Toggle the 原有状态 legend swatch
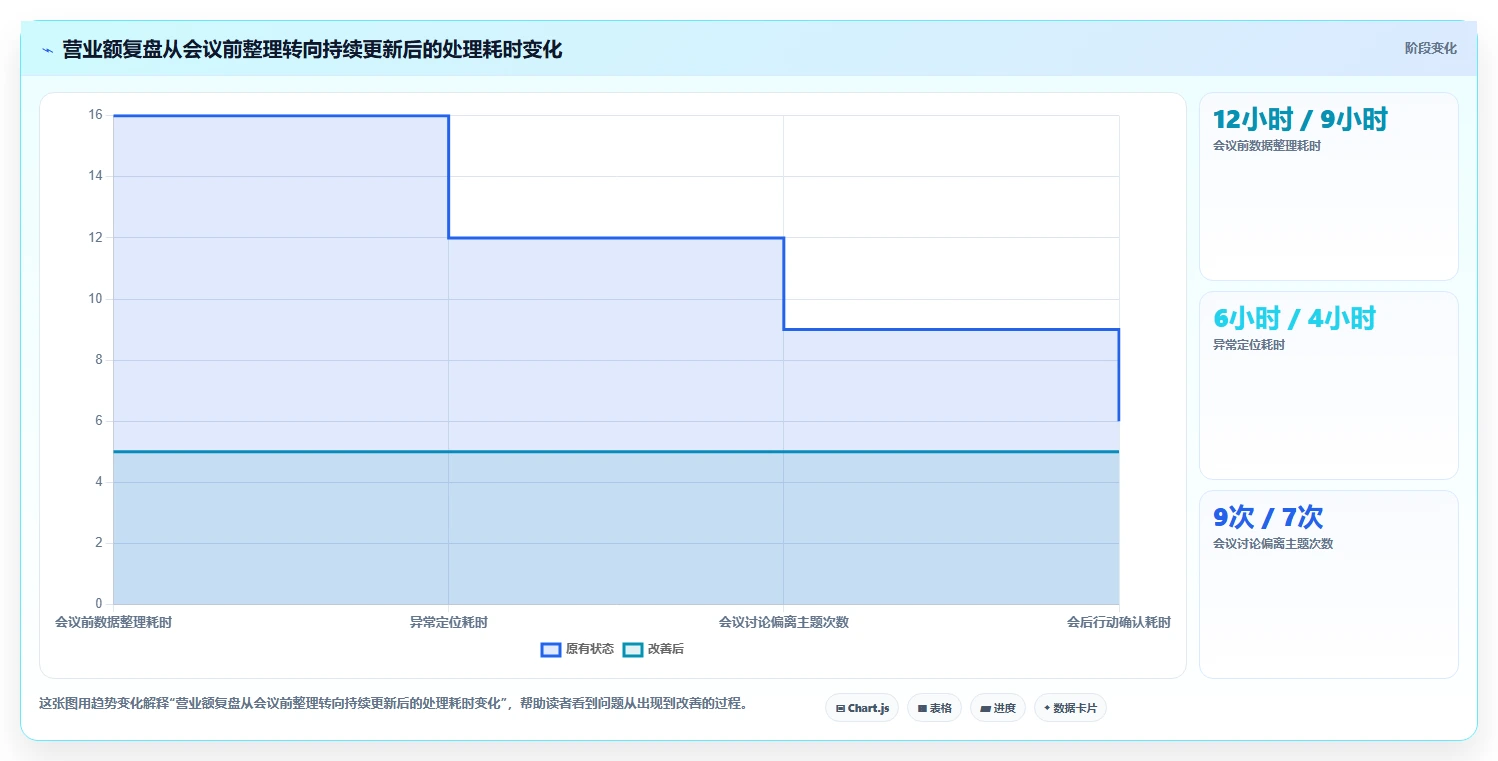The width and height of the screenshot is (1498, 761). coord(550,649)
